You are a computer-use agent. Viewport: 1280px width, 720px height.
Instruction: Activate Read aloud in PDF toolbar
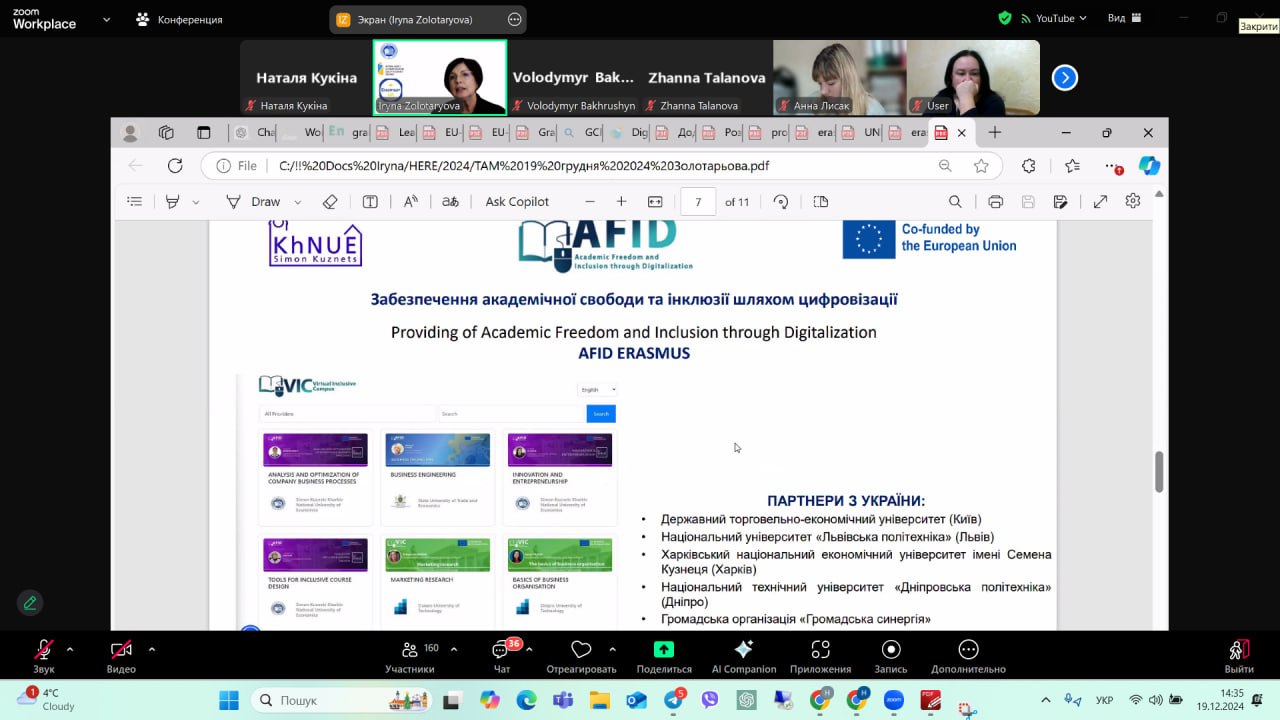(411, 202)
